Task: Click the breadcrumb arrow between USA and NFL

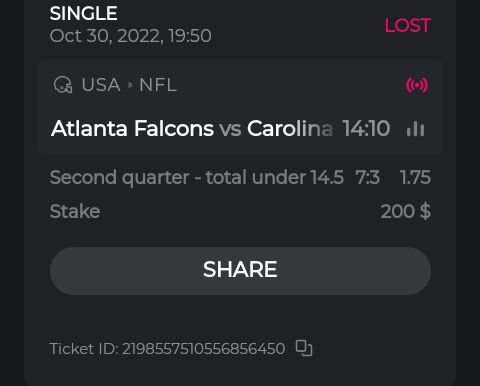Action: 130,85
